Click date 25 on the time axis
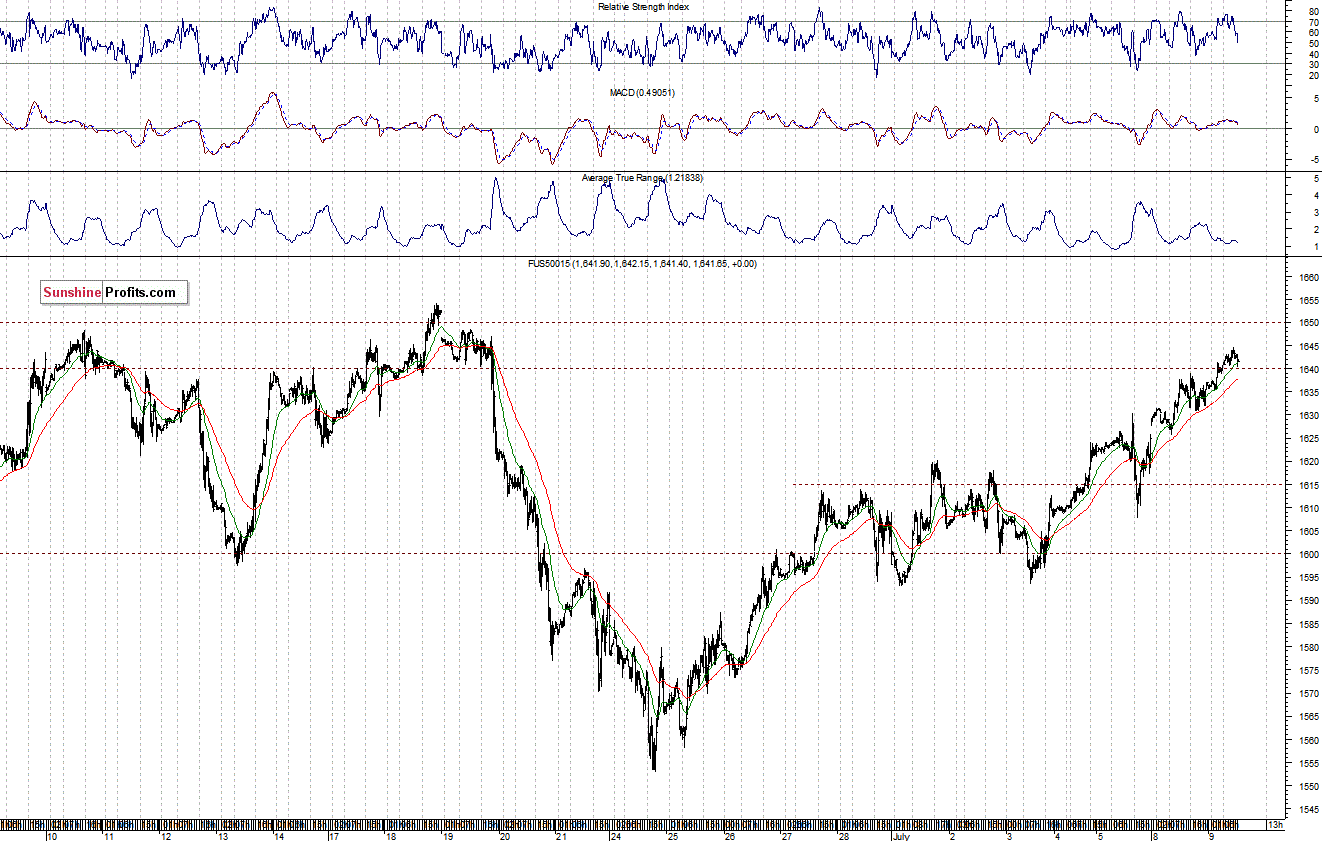This screenshot has height=841, width=1322. pos(674,835)
